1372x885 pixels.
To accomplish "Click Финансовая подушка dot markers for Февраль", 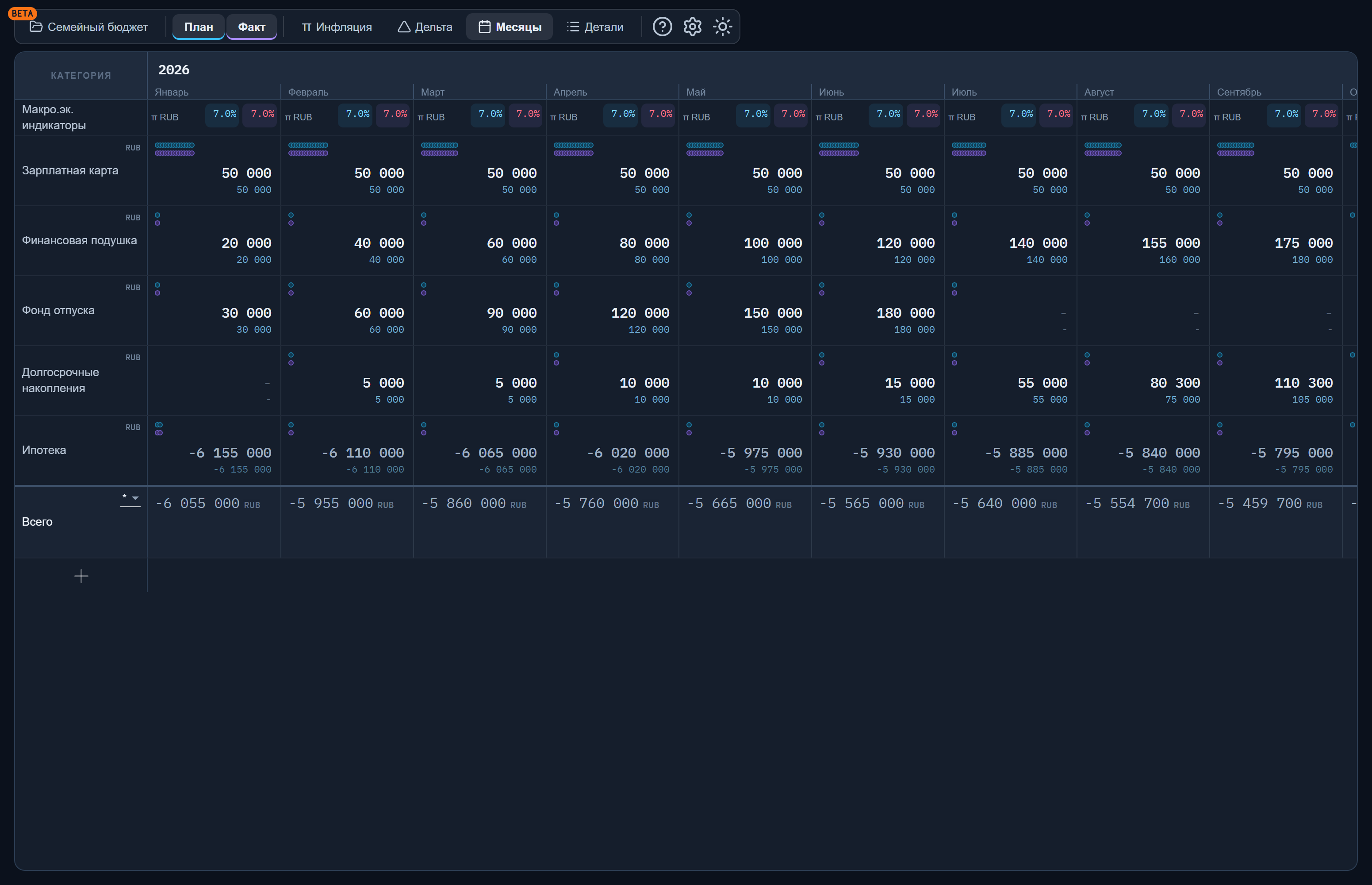I will tap(291, 219).
